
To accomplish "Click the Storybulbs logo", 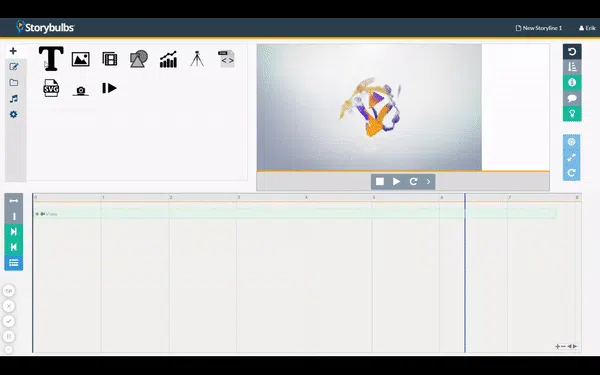I will tap(45, 27).
